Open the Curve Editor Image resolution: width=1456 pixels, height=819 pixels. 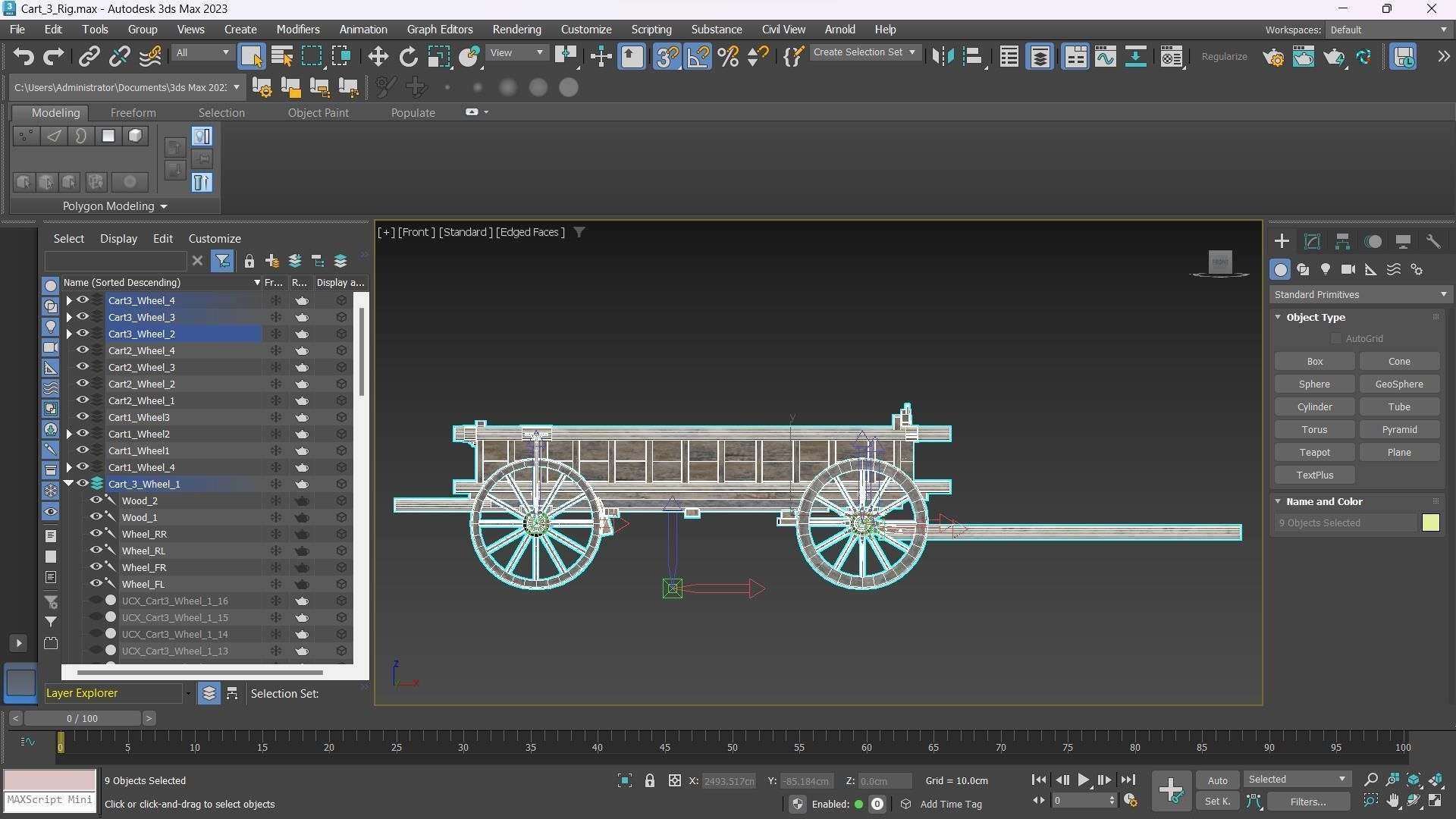pos(1106,57)
